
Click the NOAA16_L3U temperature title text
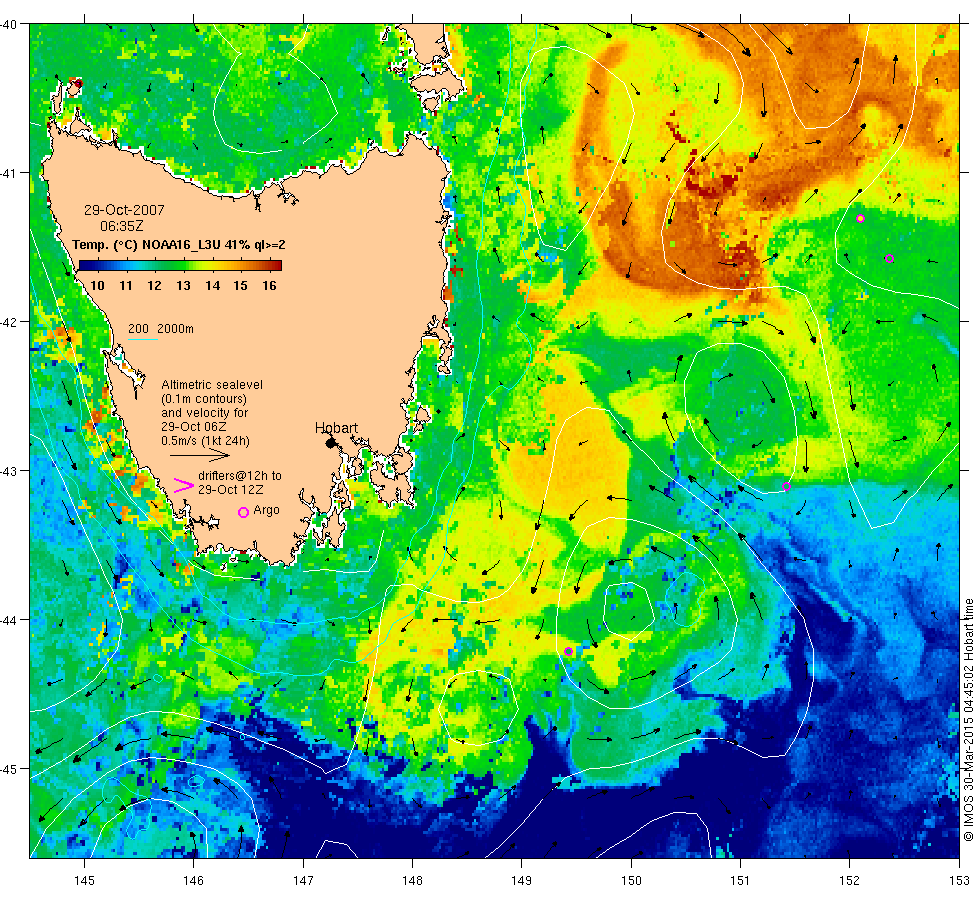point(179,244)
